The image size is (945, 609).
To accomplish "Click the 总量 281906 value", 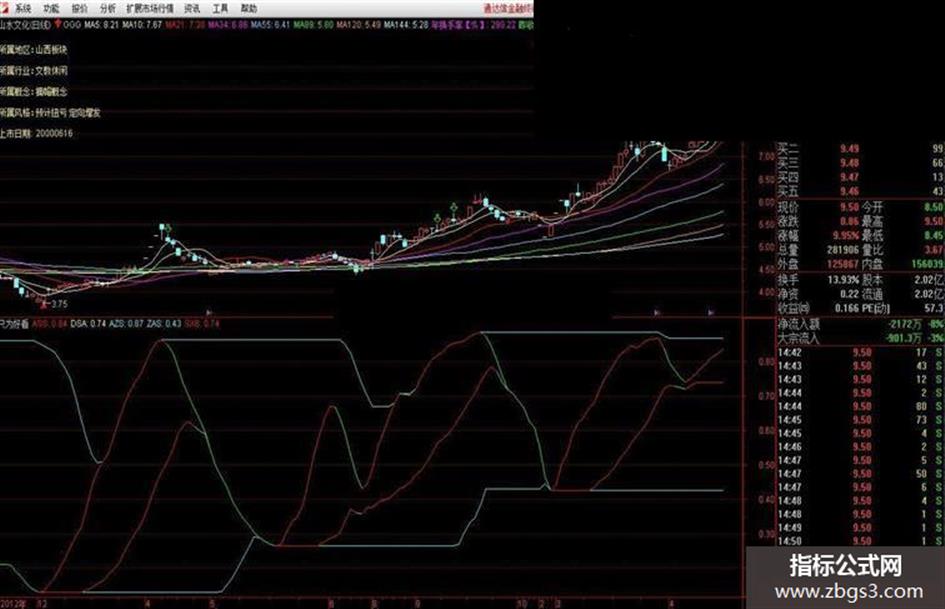I will [x=843, y=249].
